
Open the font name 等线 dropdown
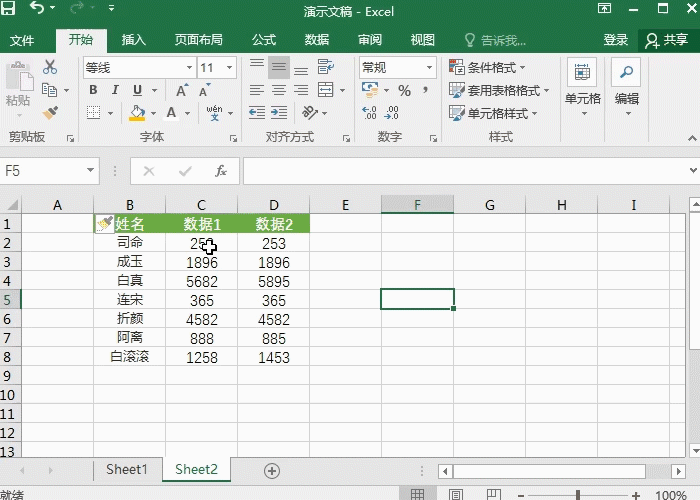point(189,68)
